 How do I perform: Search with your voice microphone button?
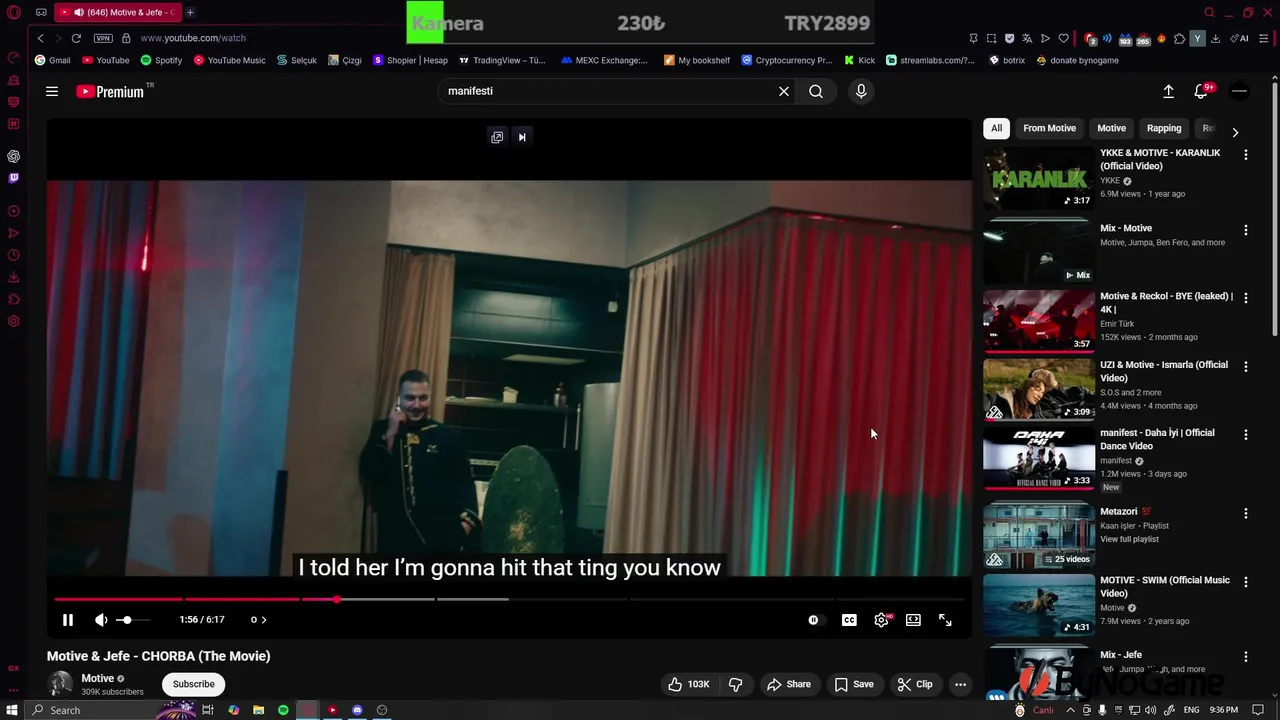point(861,91)
